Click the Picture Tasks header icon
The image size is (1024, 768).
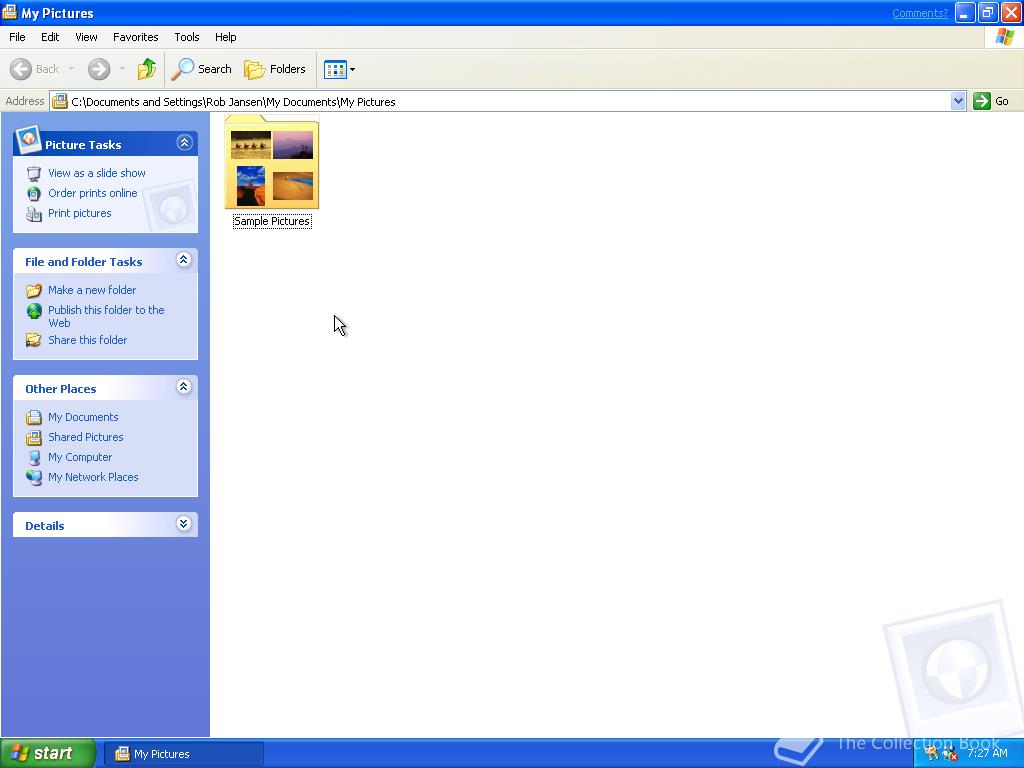click(28, 140)
